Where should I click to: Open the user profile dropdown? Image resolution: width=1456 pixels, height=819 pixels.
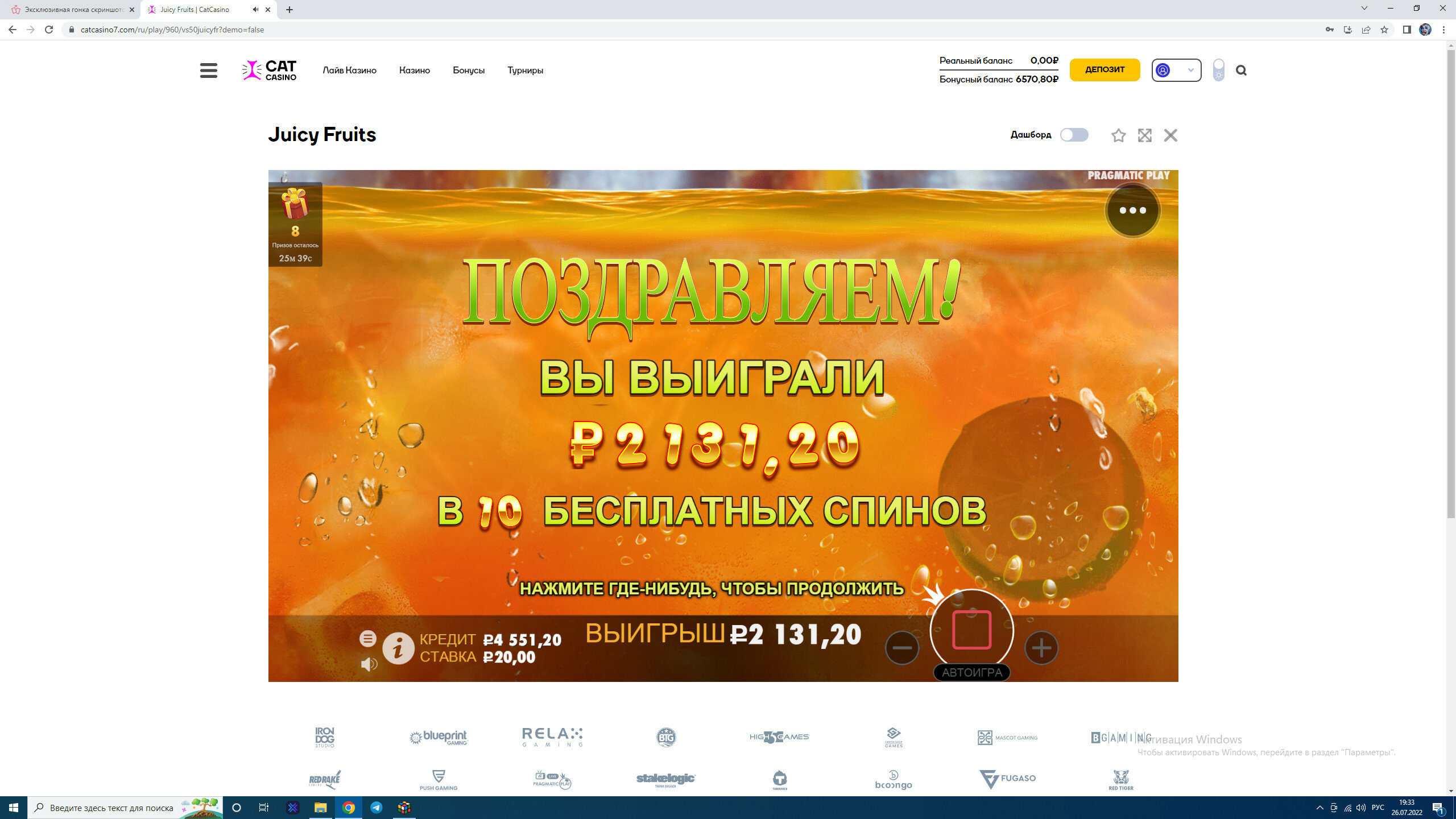[1176, 70]
